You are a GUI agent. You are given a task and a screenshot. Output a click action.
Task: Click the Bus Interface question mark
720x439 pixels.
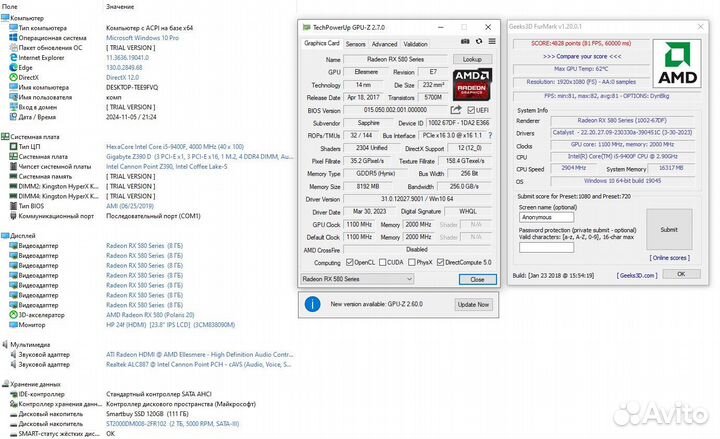click(x=490, y=135)
